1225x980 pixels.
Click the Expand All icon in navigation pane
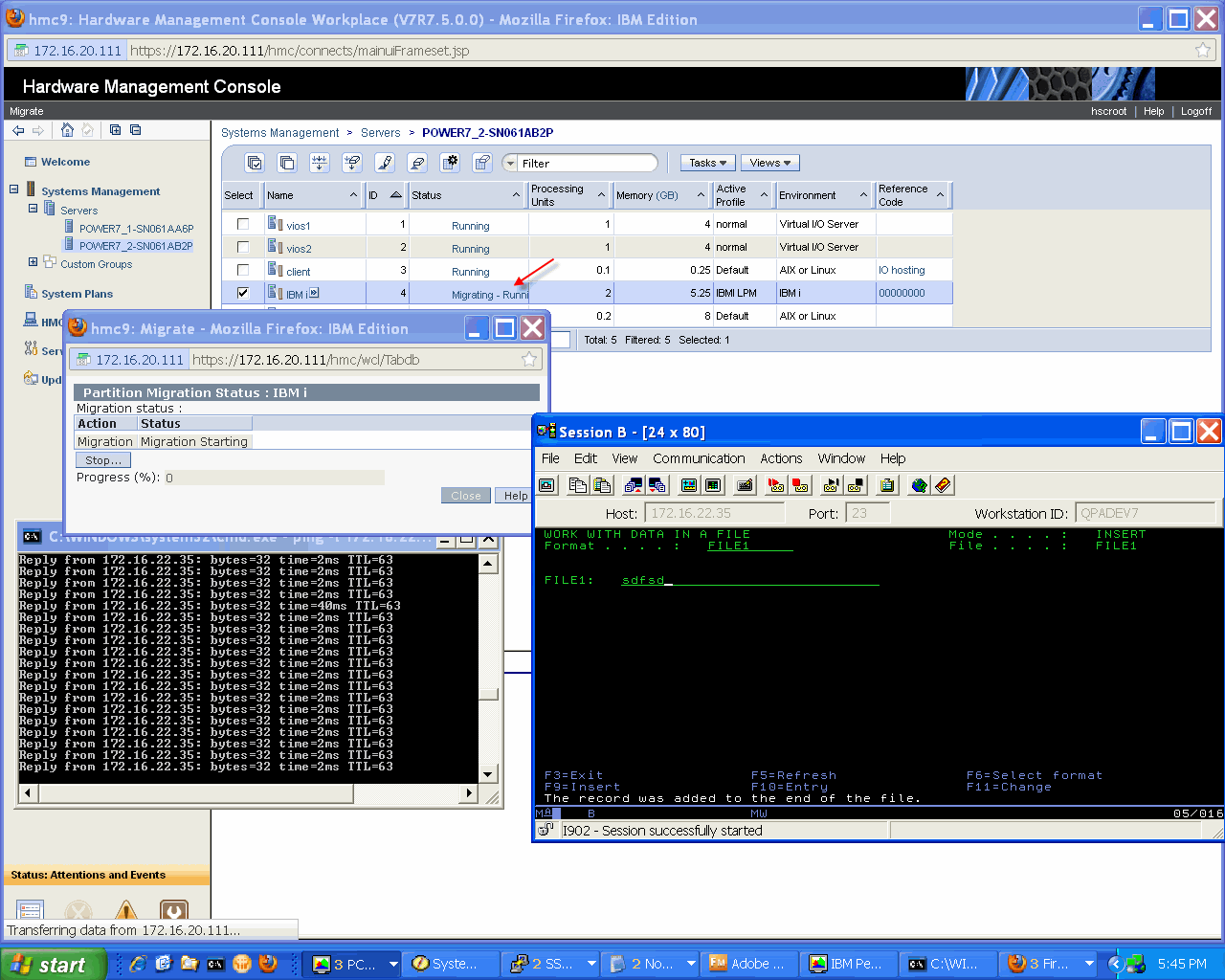pos(115,130)
